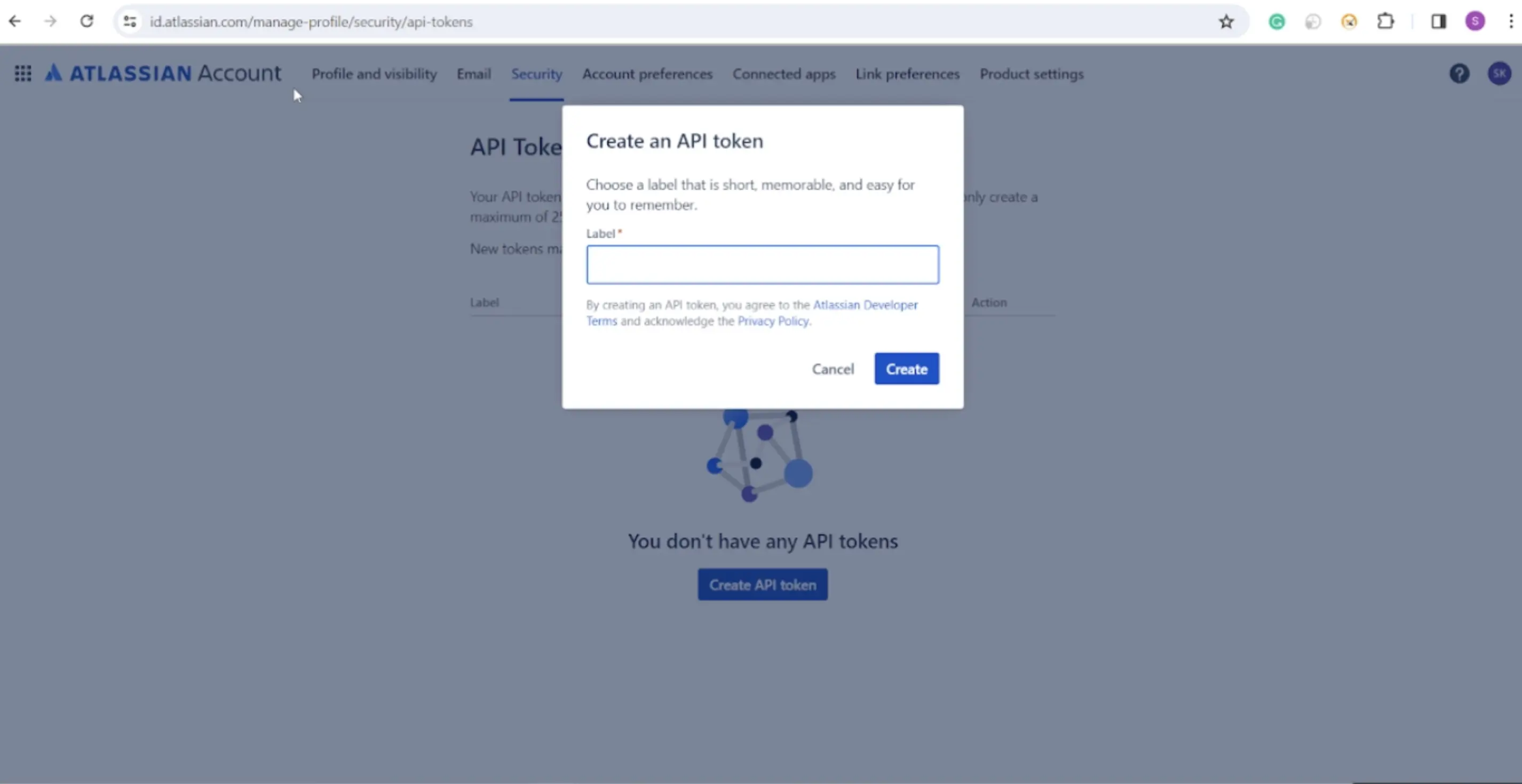Click the Create button in dialog
This screenshot has height=784, width=1522.
pyautogui.click(x=906, y=369)
